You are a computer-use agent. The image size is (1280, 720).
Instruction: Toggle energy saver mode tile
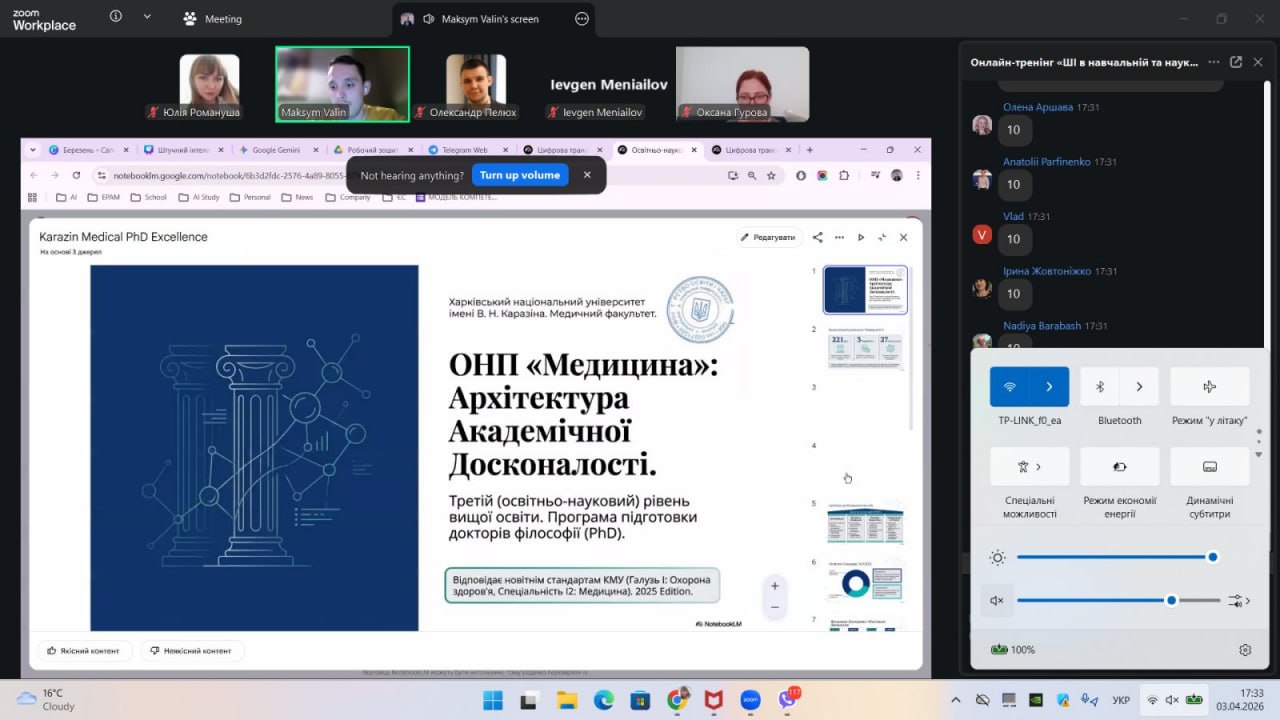coord(1119,467)
